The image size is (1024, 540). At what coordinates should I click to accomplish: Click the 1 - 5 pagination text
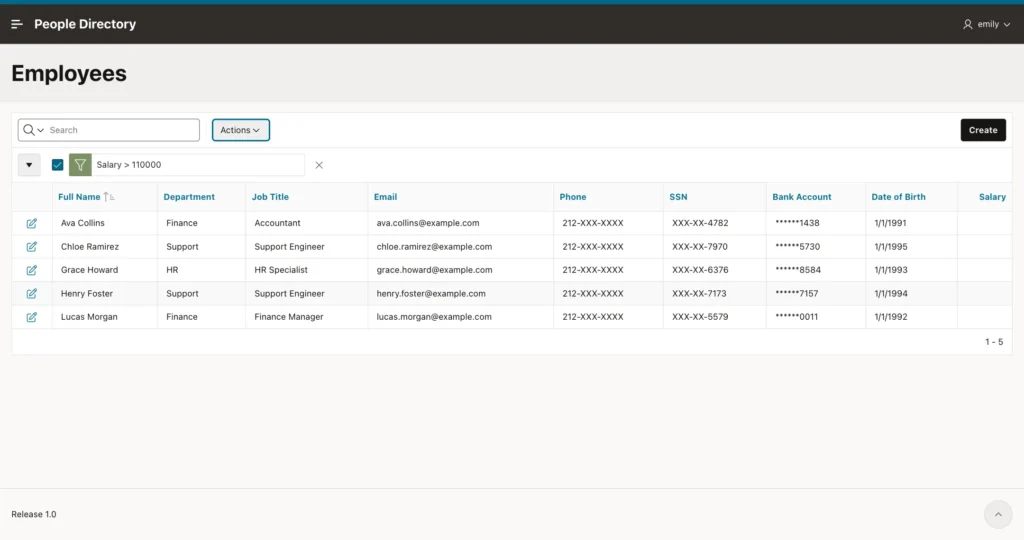(994, 341)
